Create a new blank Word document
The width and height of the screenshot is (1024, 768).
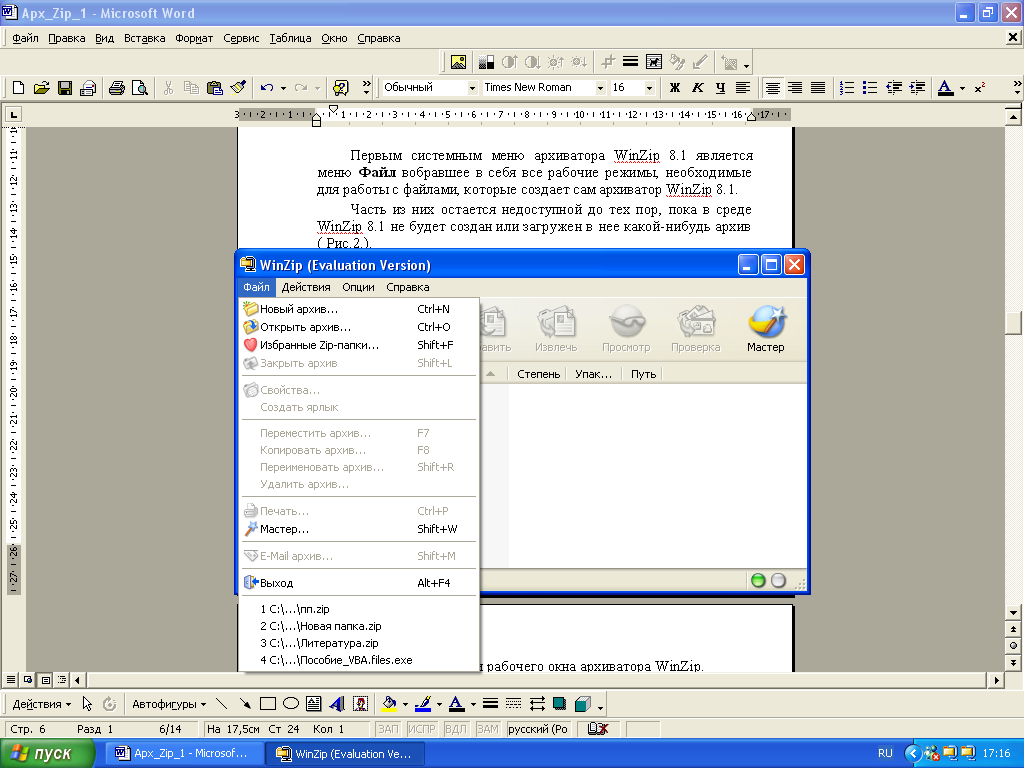click(18, 88)
